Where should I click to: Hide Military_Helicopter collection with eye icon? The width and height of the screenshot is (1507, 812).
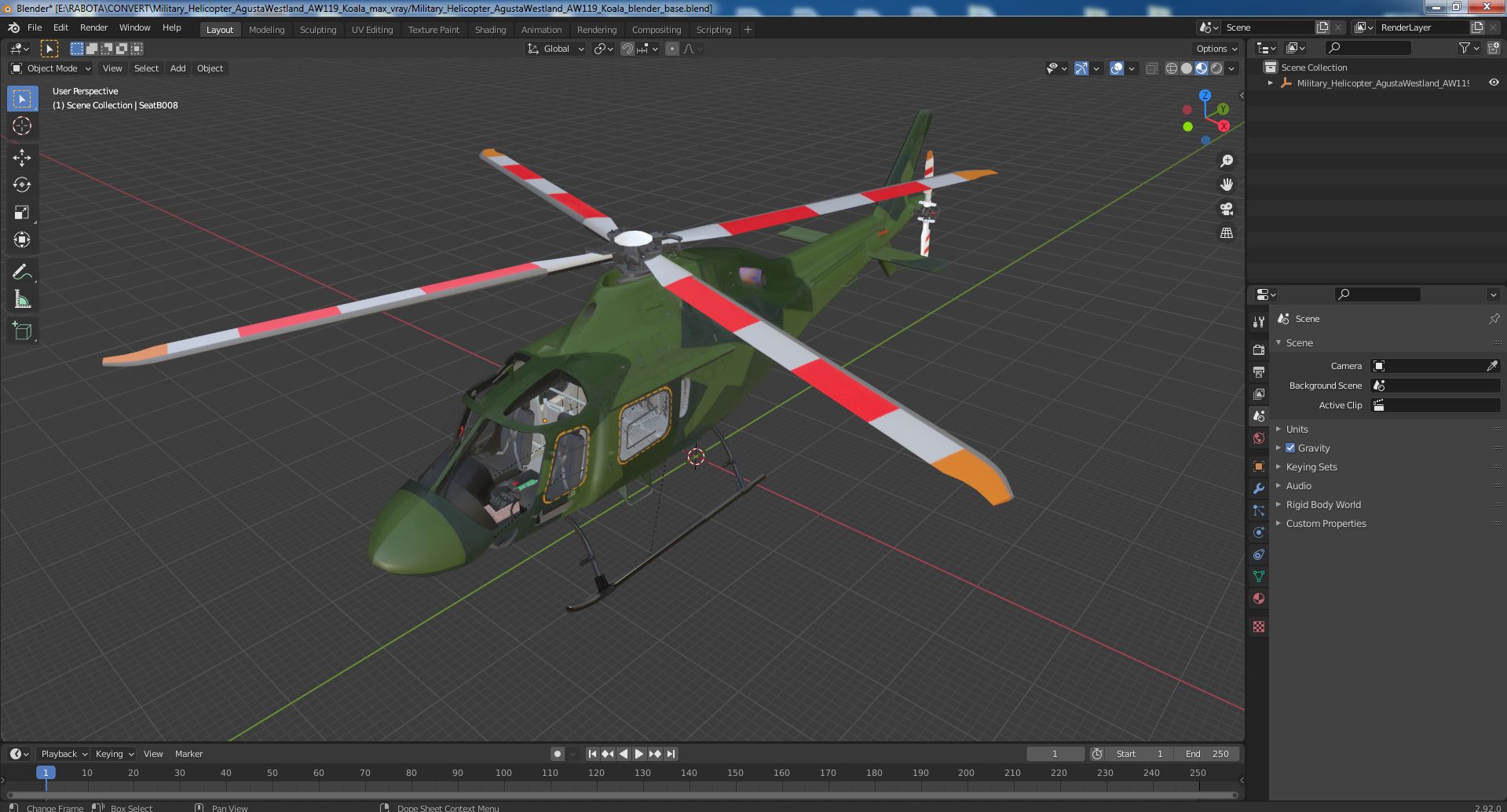[1494, 82]
